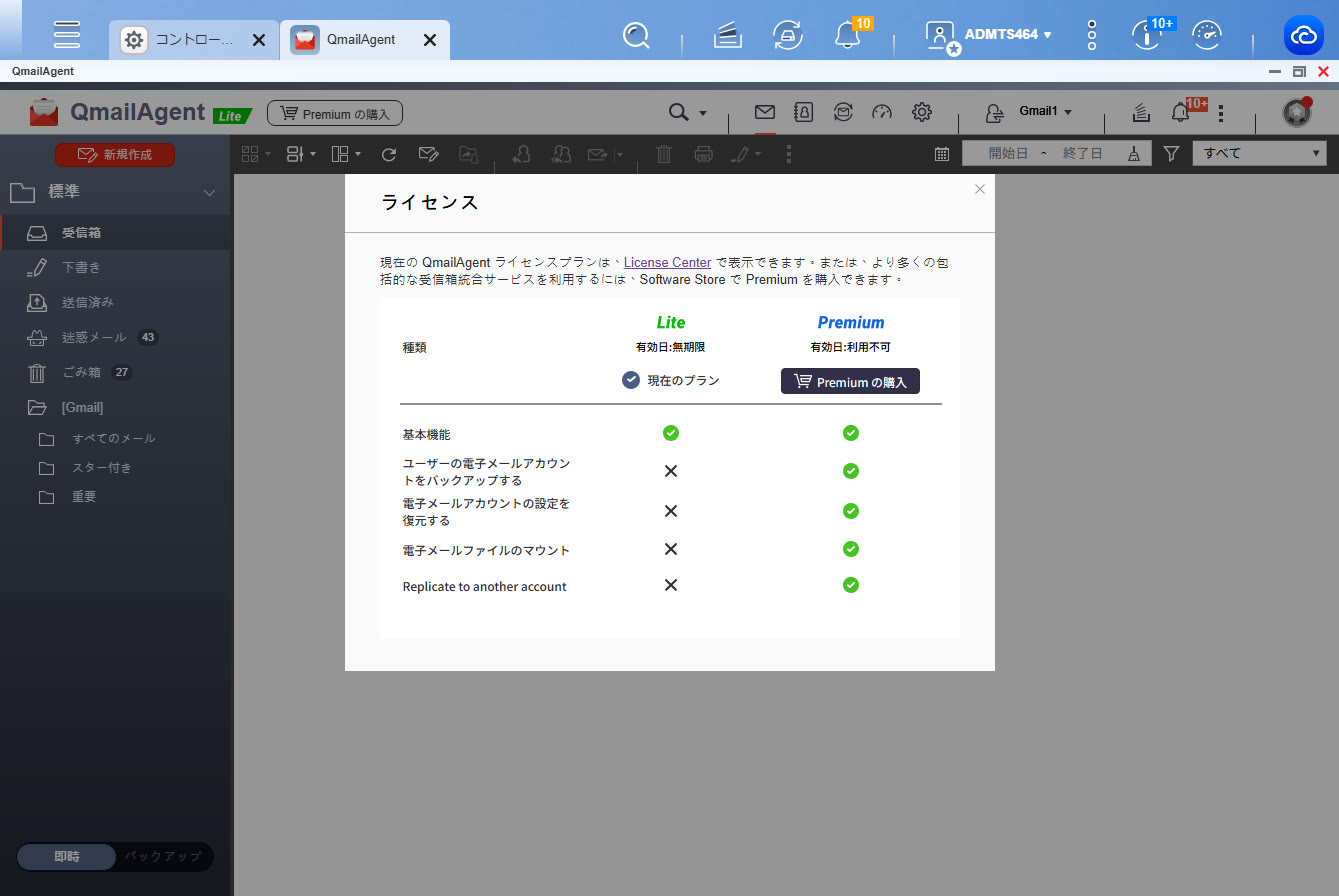Click the QTS search magnifier icon
The image size is (1339, 896).
pyautogui.click(x=636, y=35)
